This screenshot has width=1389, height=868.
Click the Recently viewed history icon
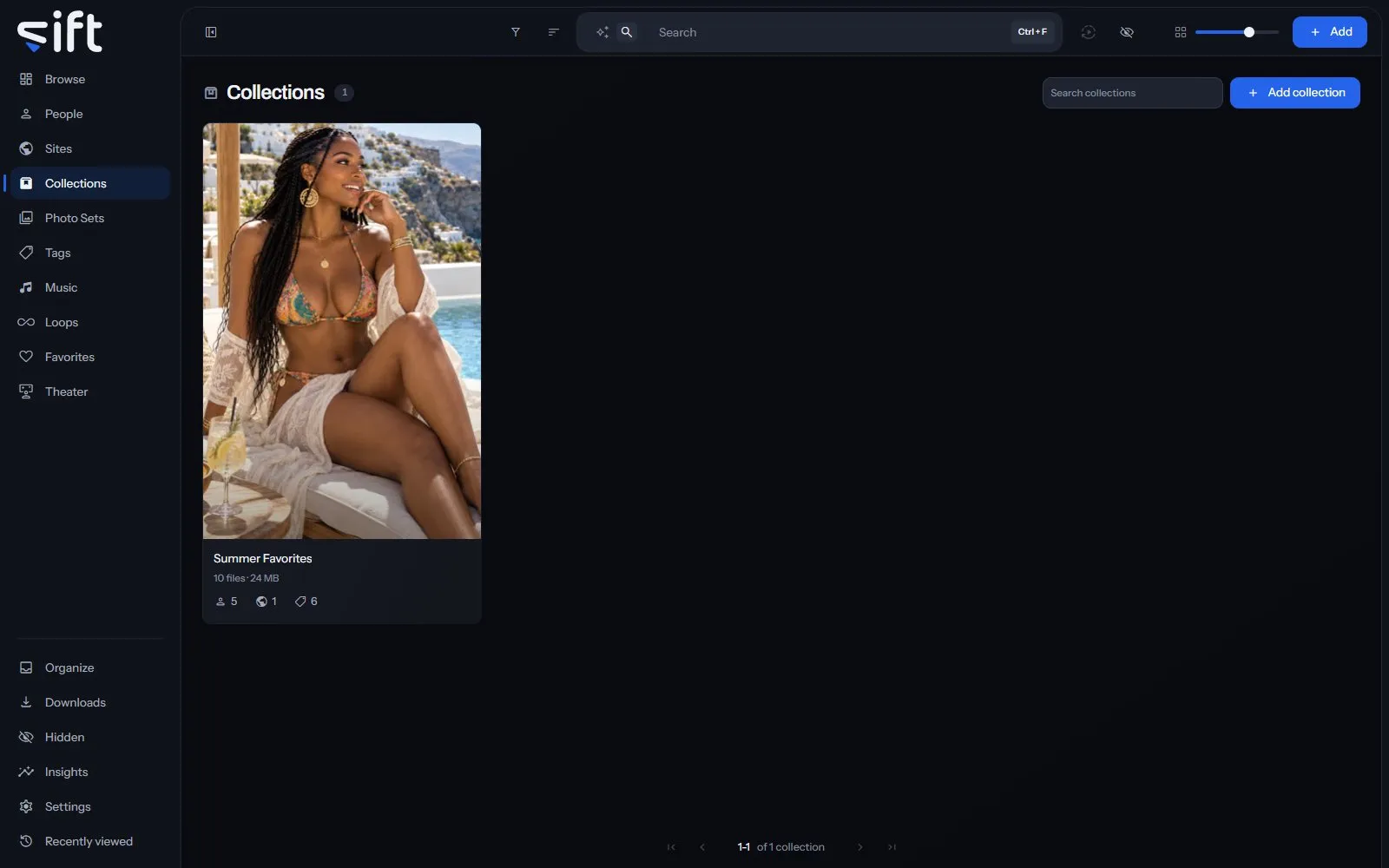(x=26, y=841)
